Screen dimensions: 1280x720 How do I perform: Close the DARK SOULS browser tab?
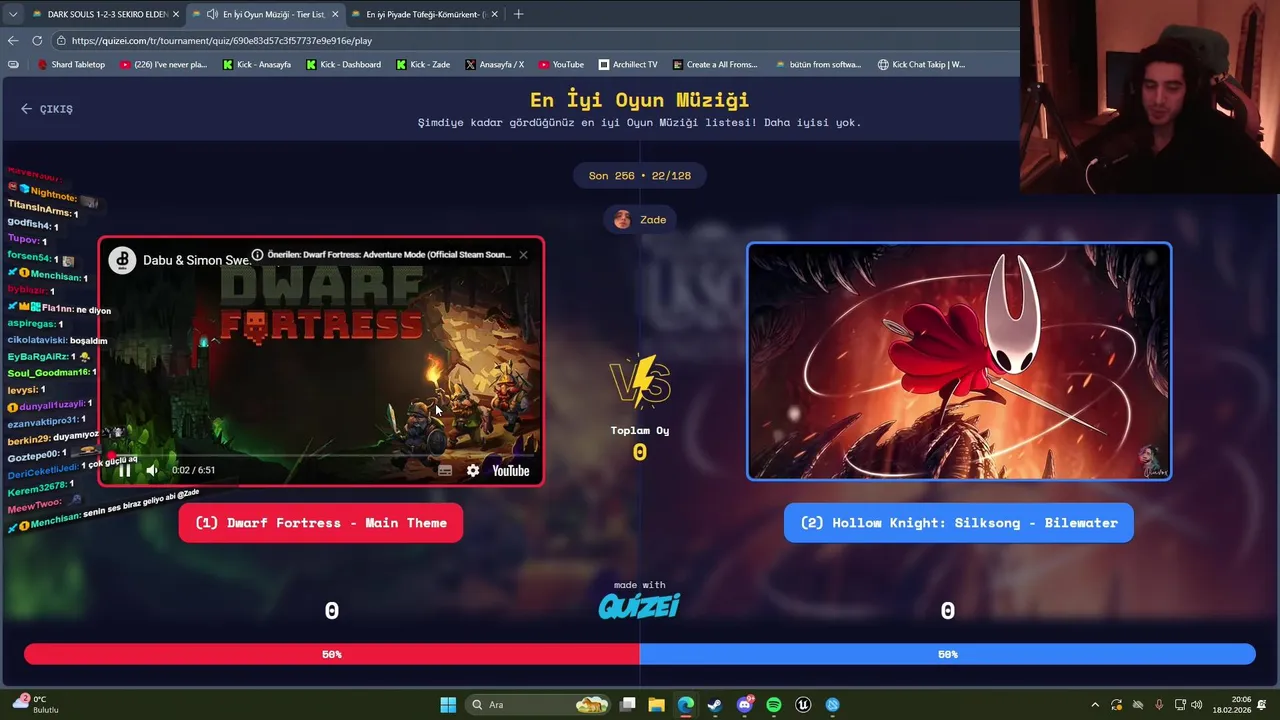(x=176, y=14)
